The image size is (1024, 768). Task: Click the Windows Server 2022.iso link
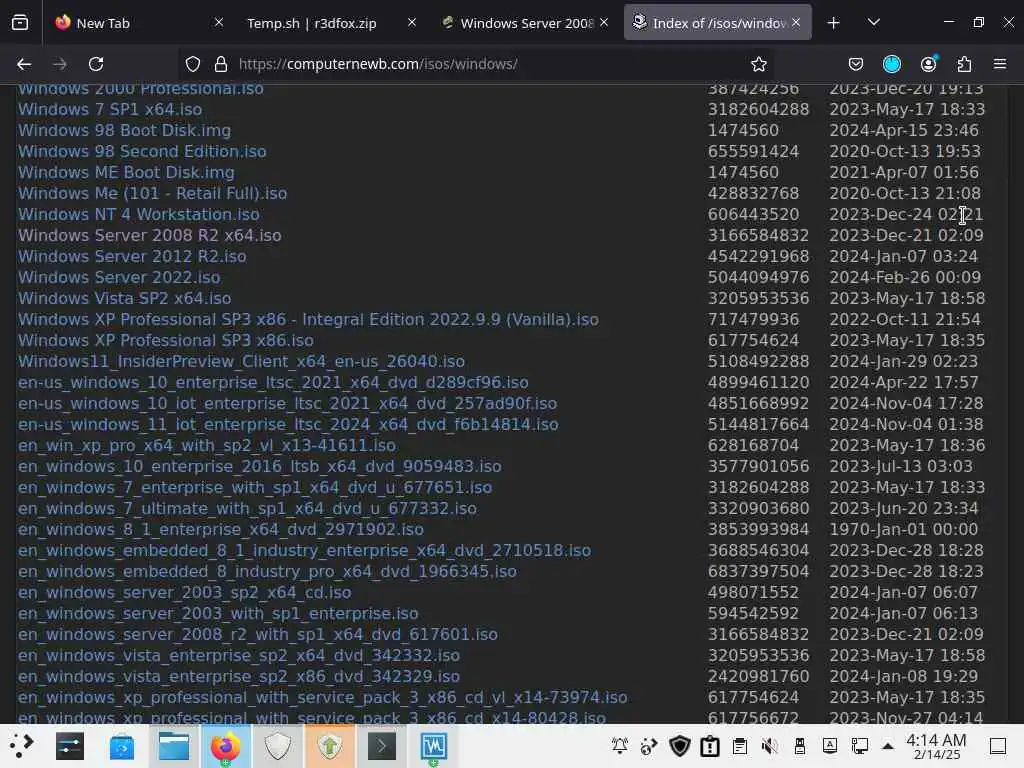[119, 277]
